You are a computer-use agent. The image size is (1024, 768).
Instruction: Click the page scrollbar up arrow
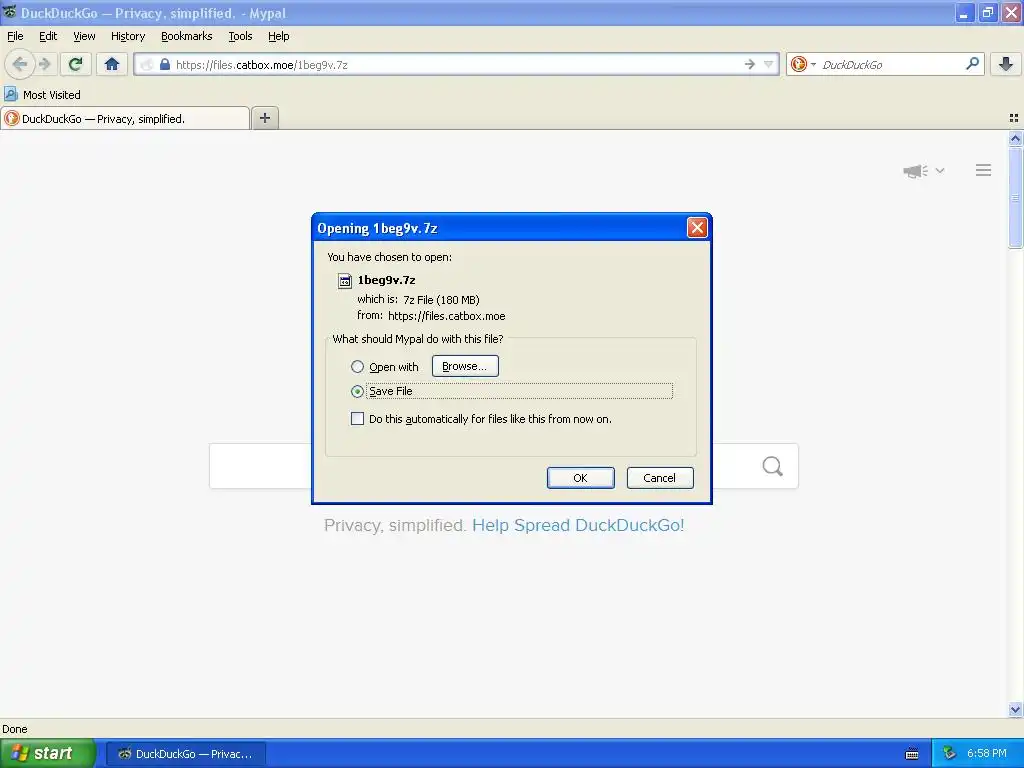pyautogui.click(x=1015, y=138)
